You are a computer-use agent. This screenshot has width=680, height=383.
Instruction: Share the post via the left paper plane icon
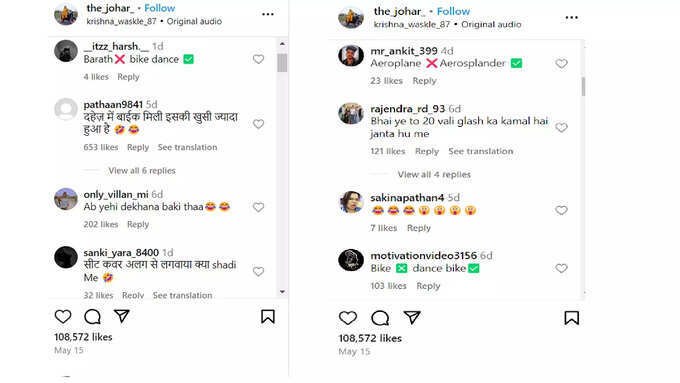pyautogui.click(x=122, y=316)
